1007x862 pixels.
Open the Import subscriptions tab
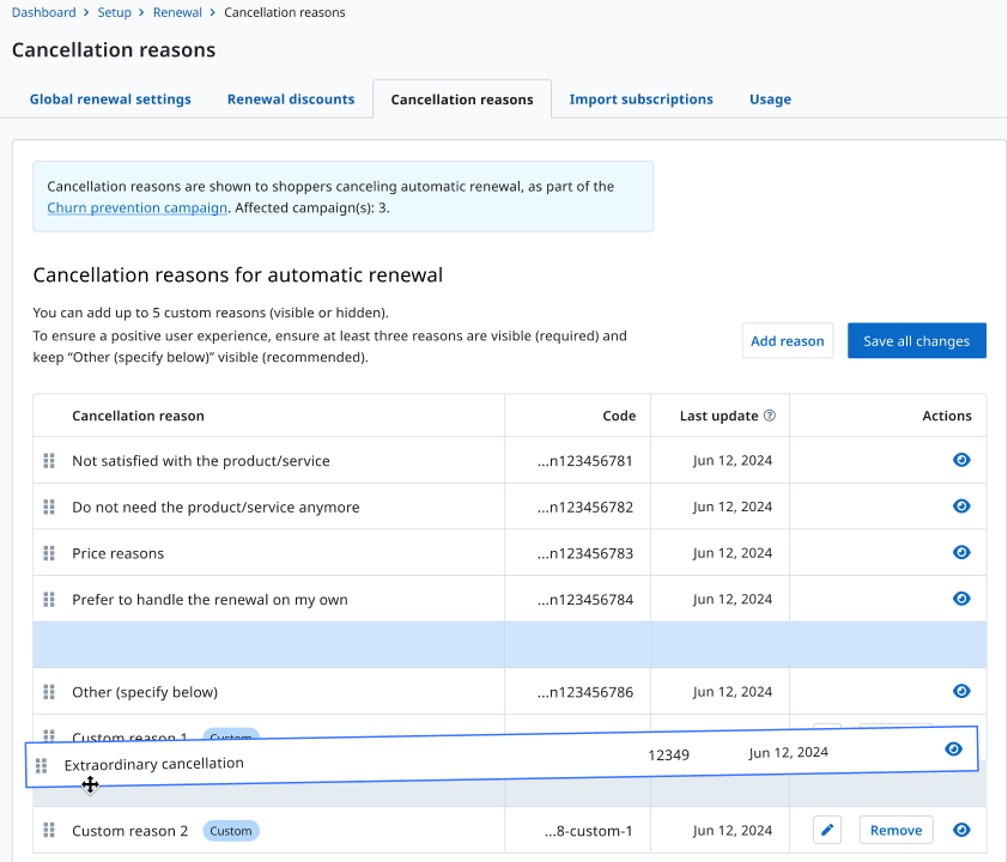641,99
